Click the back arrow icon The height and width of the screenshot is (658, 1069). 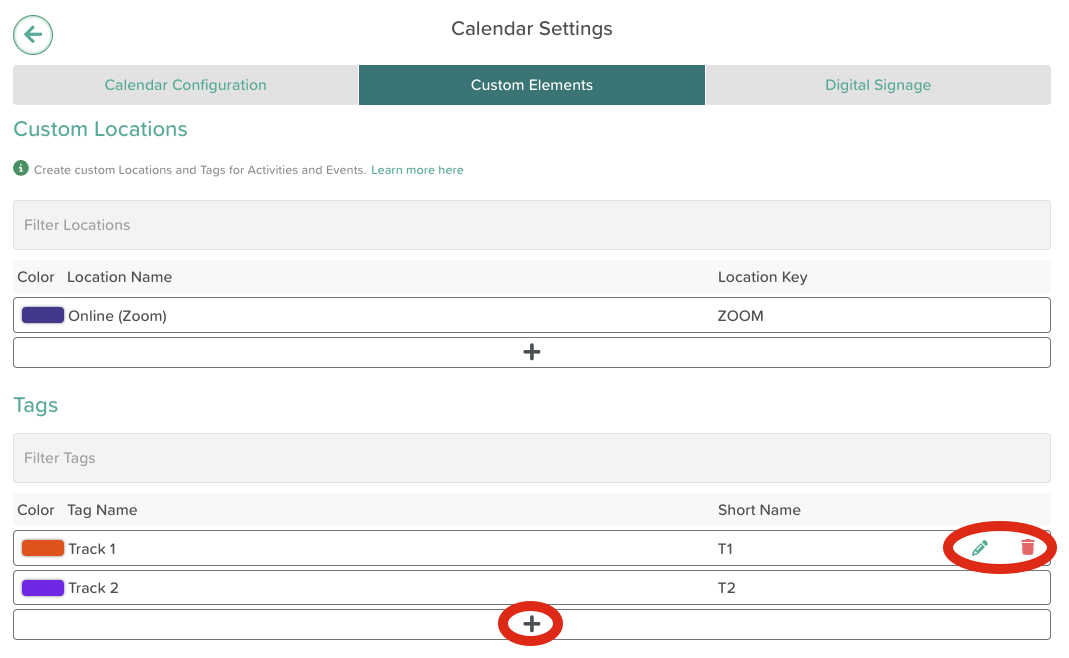tap(33, 35)
